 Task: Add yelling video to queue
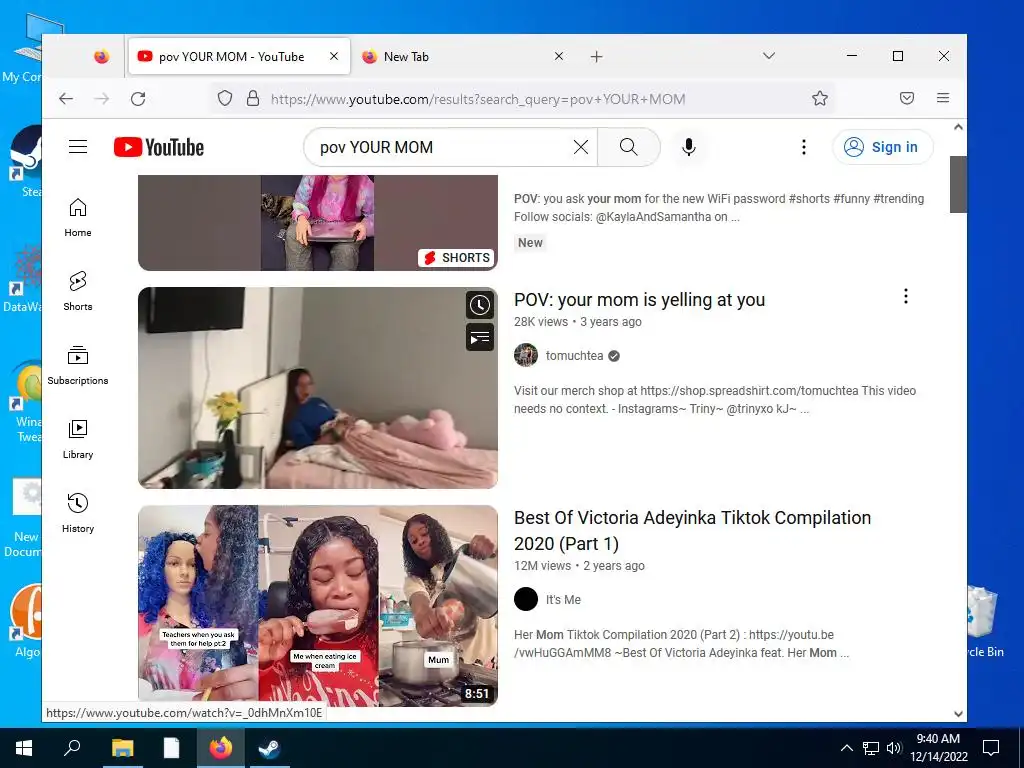coord(480,338)
